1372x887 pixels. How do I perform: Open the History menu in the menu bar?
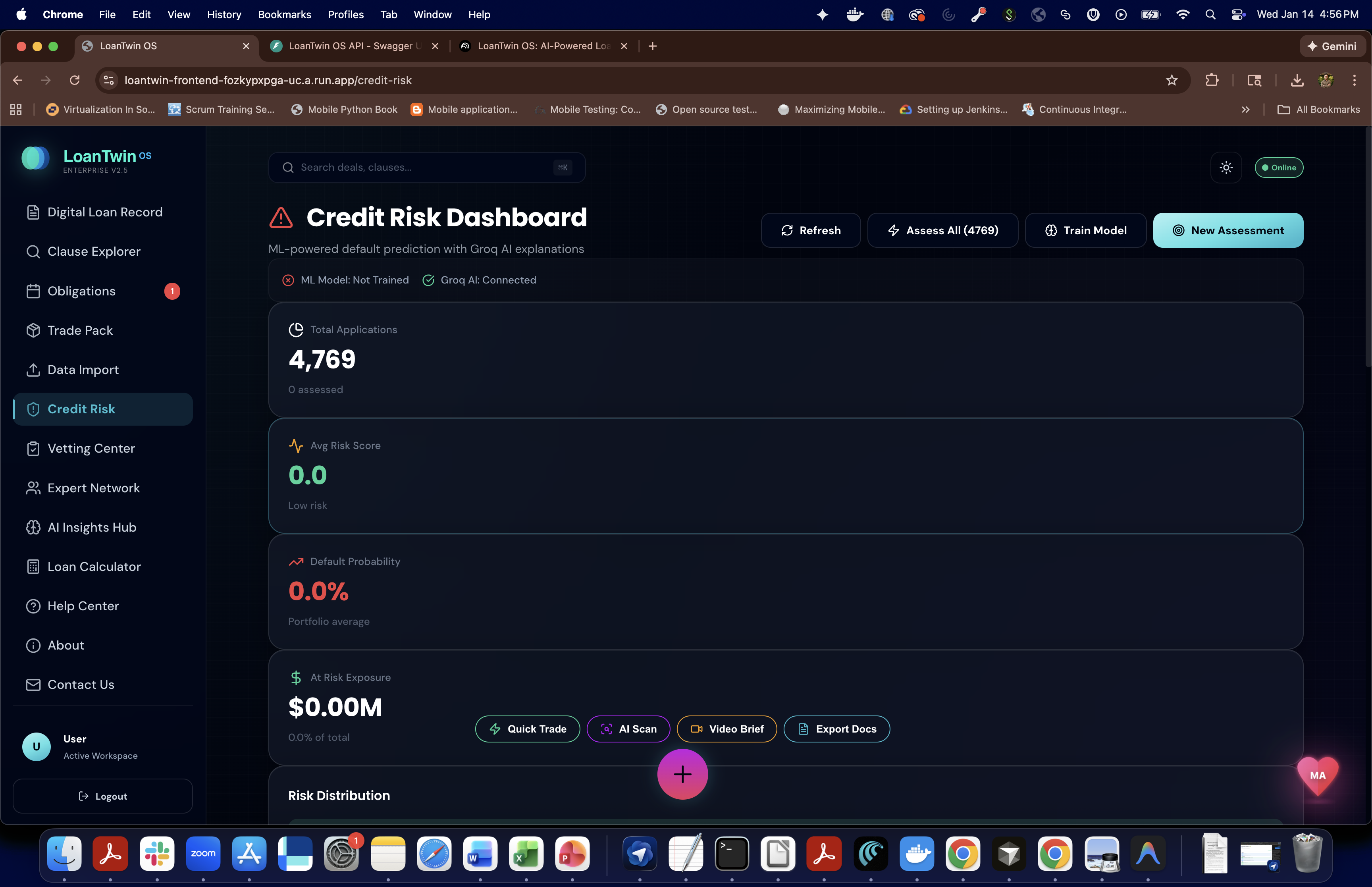(224, 14)
